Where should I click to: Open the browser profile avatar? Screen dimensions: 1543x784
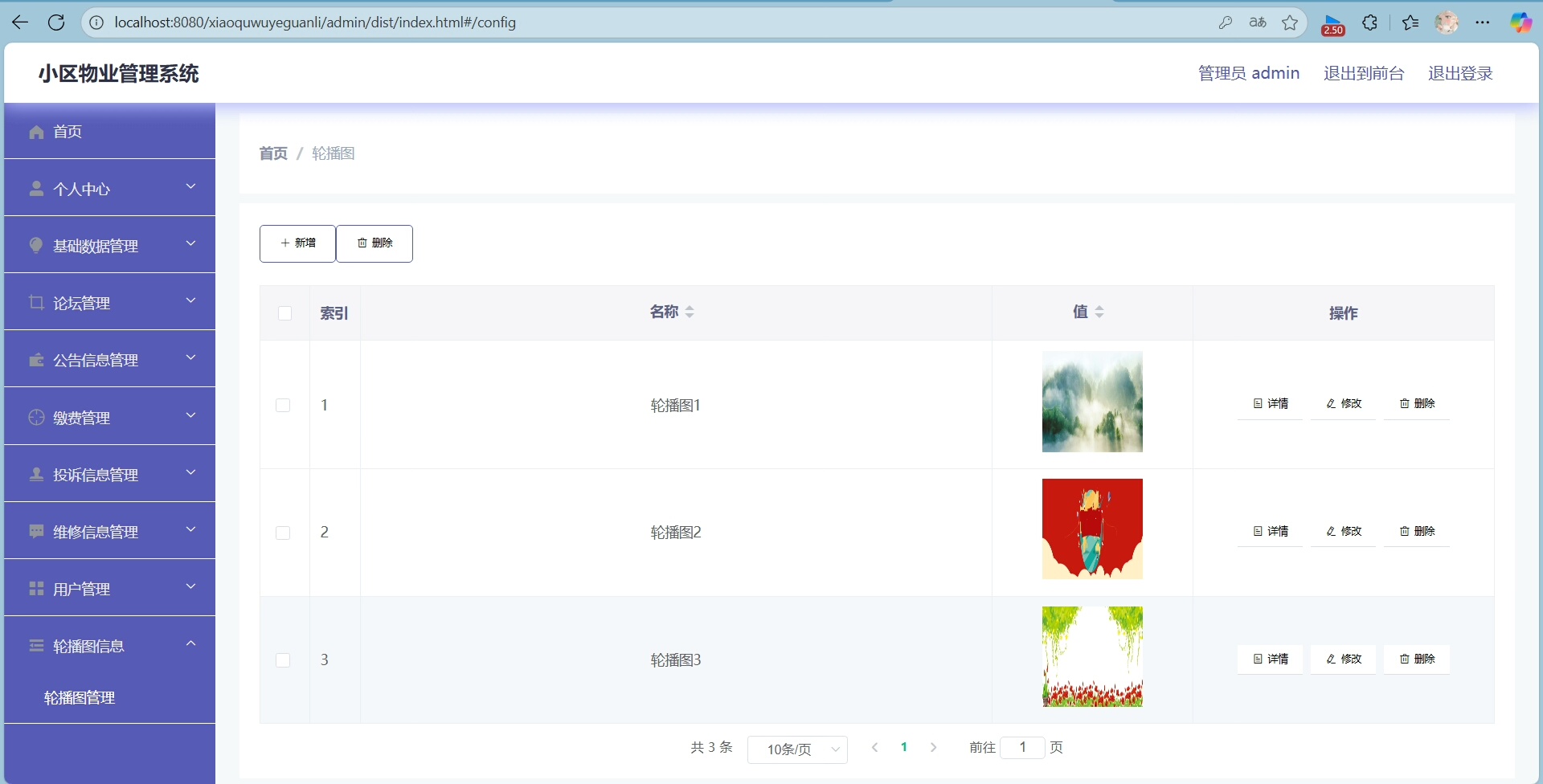click(x=1447, y=22)
